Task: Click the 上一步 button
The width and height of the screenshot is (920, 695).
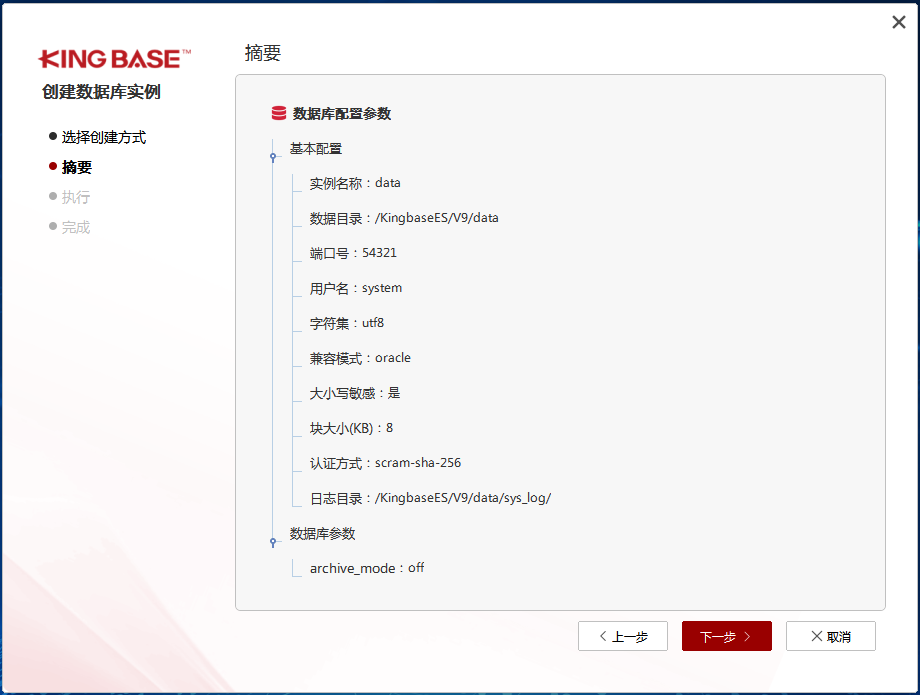Action: tap(623, 636)
